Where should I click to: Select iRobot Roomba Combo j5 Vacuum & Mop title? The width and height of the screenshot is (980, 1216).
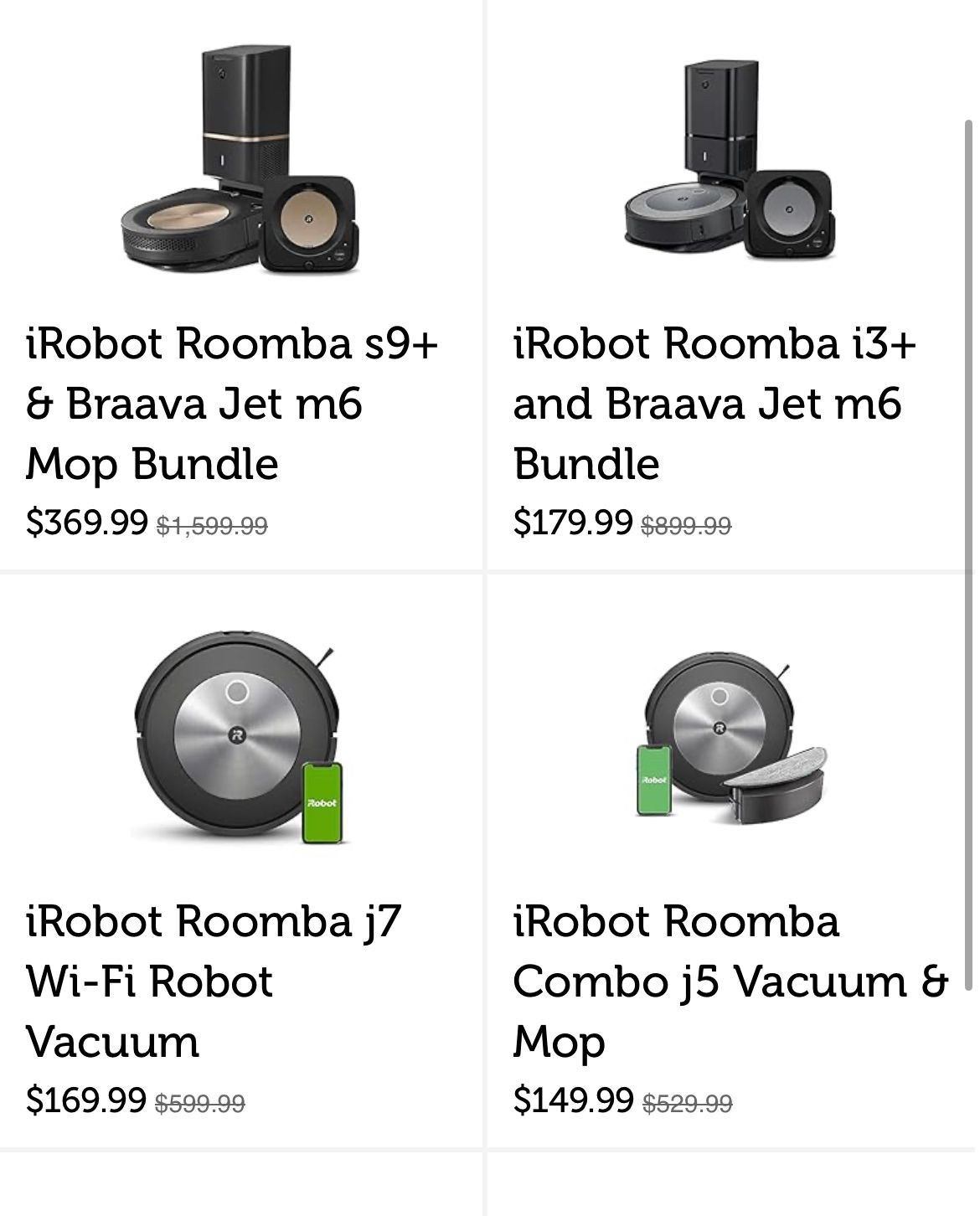tap(729, 982)
